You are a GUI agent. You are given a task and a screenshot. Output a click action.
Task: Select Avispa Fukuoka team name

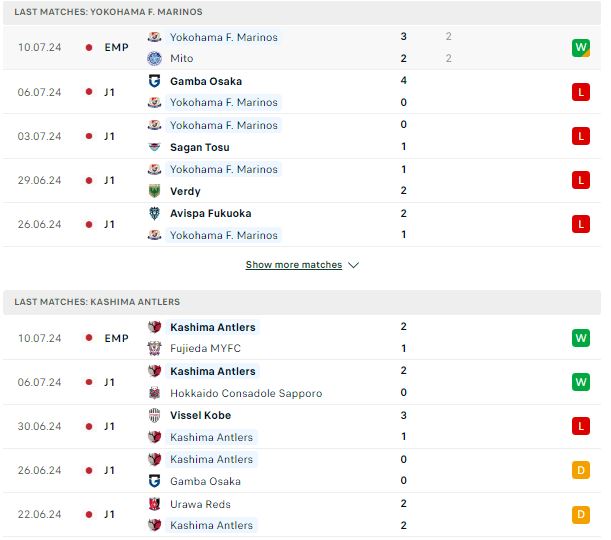[210, 214]
